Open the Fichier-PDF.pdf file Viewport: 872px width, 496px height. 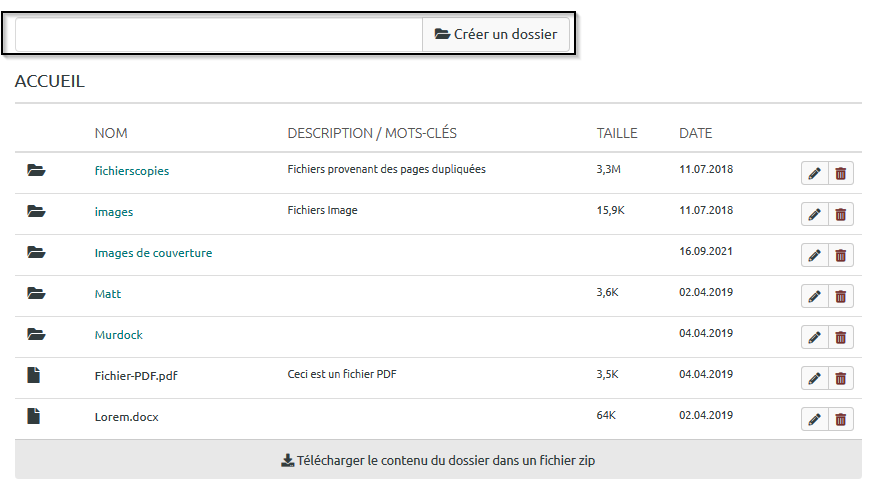[135, 376]
